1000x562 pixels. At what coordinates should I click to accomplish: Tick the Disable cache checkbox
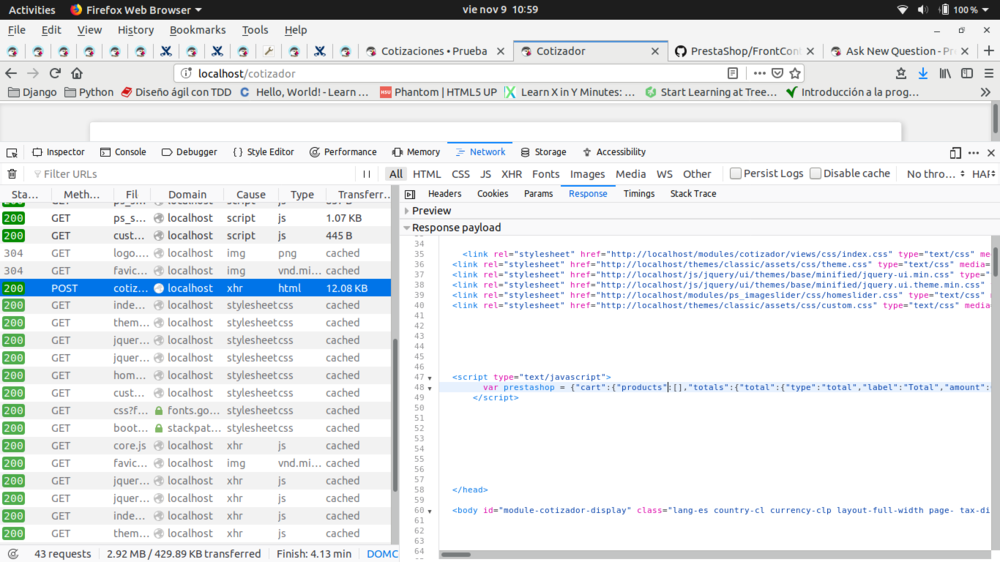[x=815, y=174]
